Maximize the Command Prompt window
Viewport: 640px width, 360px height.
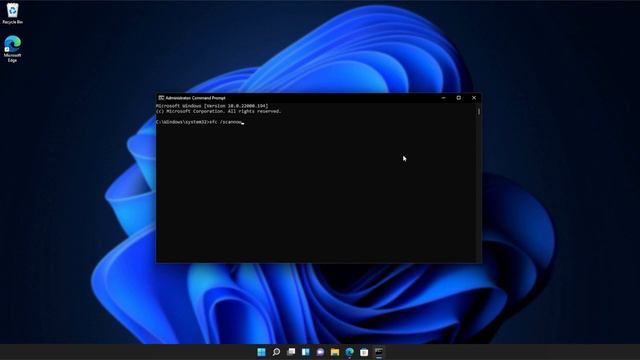[x=459, y=98]
